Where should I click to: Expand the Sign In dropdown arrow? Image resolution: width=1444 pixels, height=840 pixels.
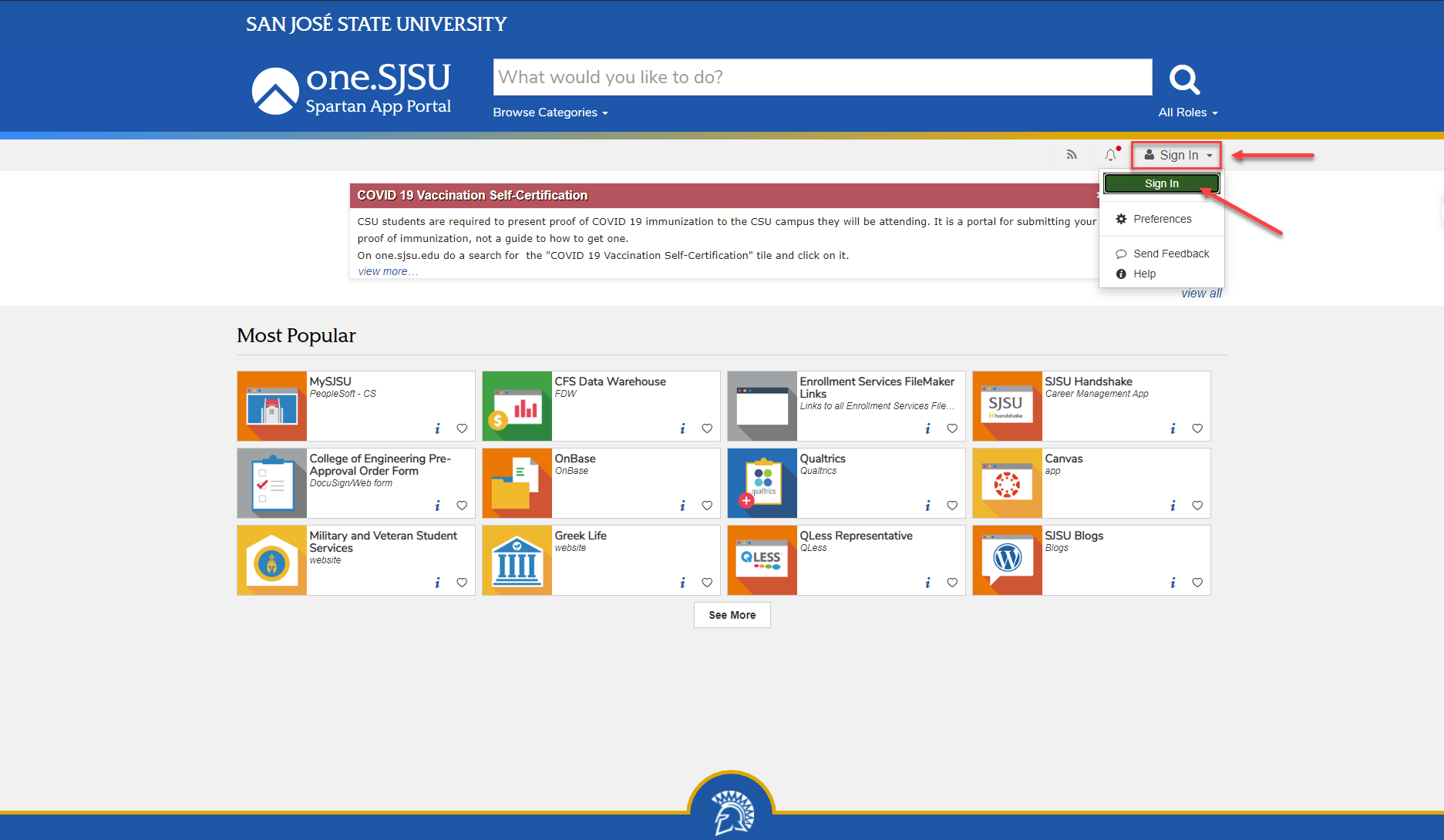[1207, 155]
